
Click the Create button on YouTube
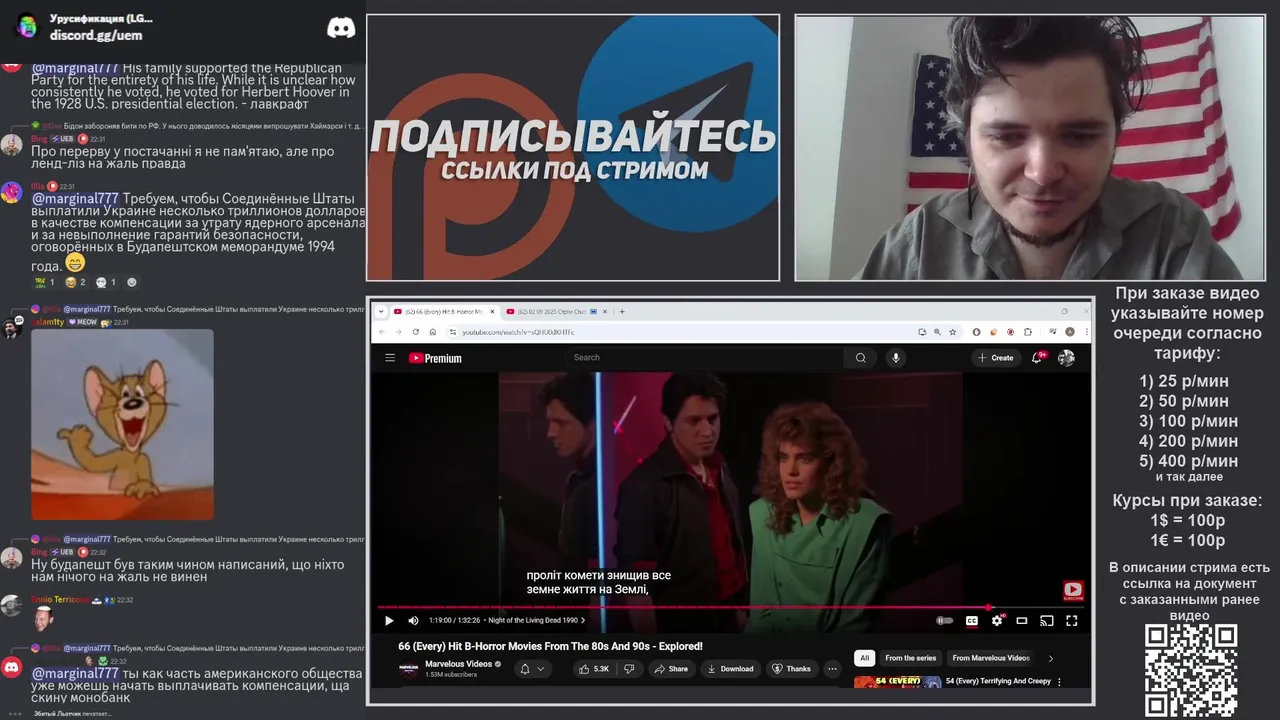coord(996,358)
